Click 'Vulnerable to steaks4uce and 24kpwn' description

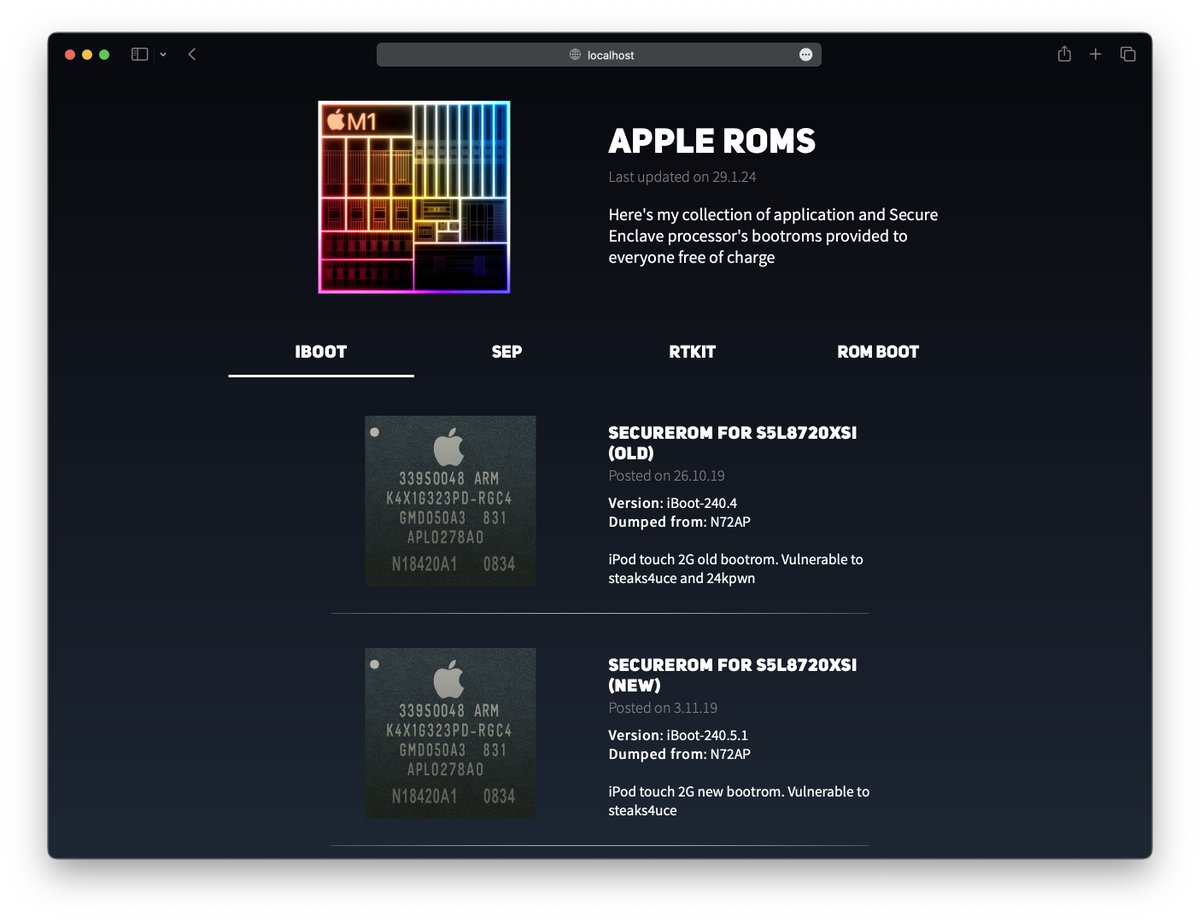(736, 569)
